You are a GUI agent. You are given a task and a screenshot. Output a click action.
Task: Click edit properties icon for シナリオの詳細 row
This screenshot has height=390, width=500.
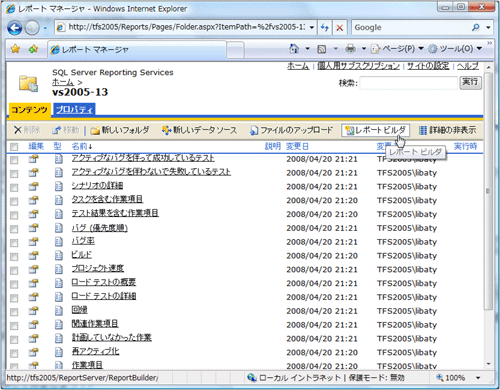[33, 186]
